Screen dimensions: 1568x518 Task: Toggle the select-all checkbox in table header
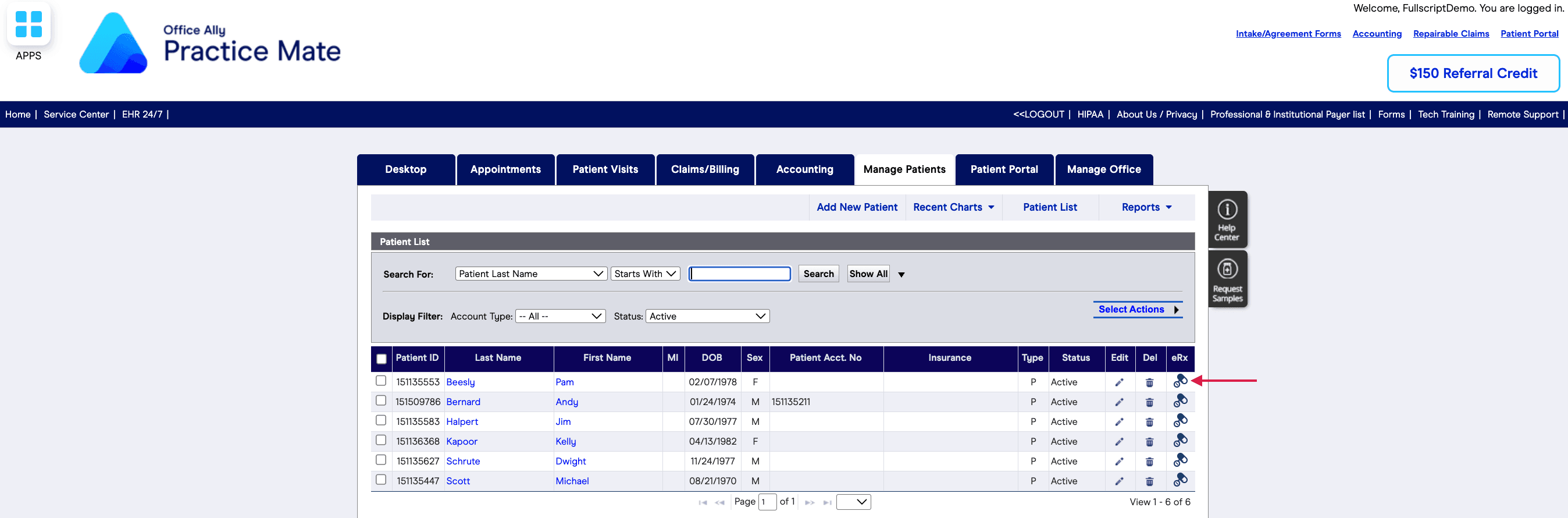tap(381, 359)
